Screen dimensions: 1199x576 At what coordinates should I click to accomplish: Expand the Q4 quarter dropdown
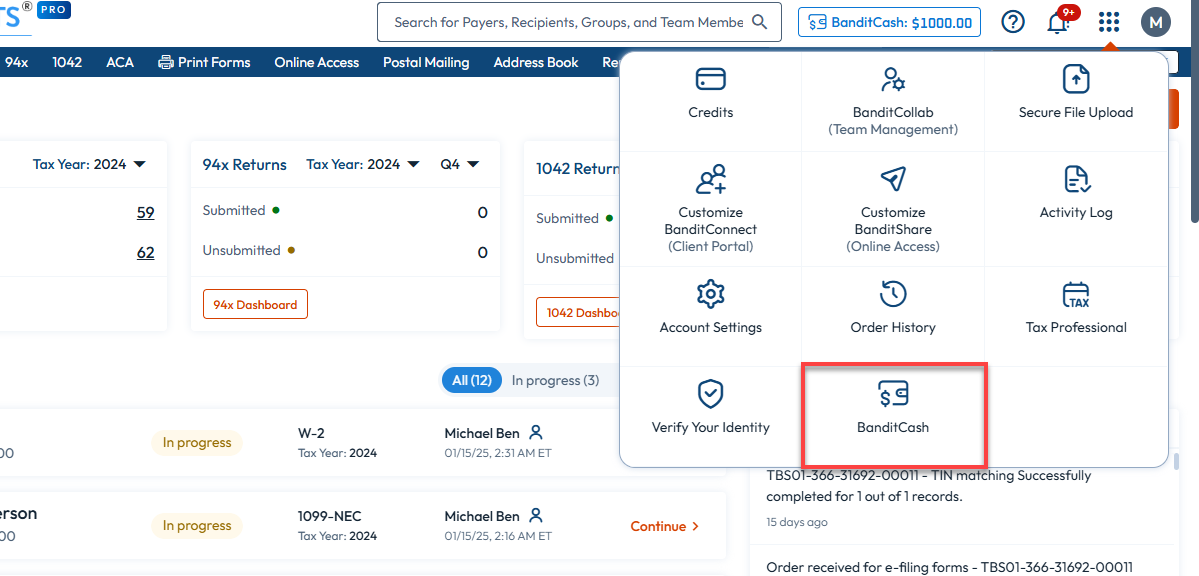pos(460,164)
